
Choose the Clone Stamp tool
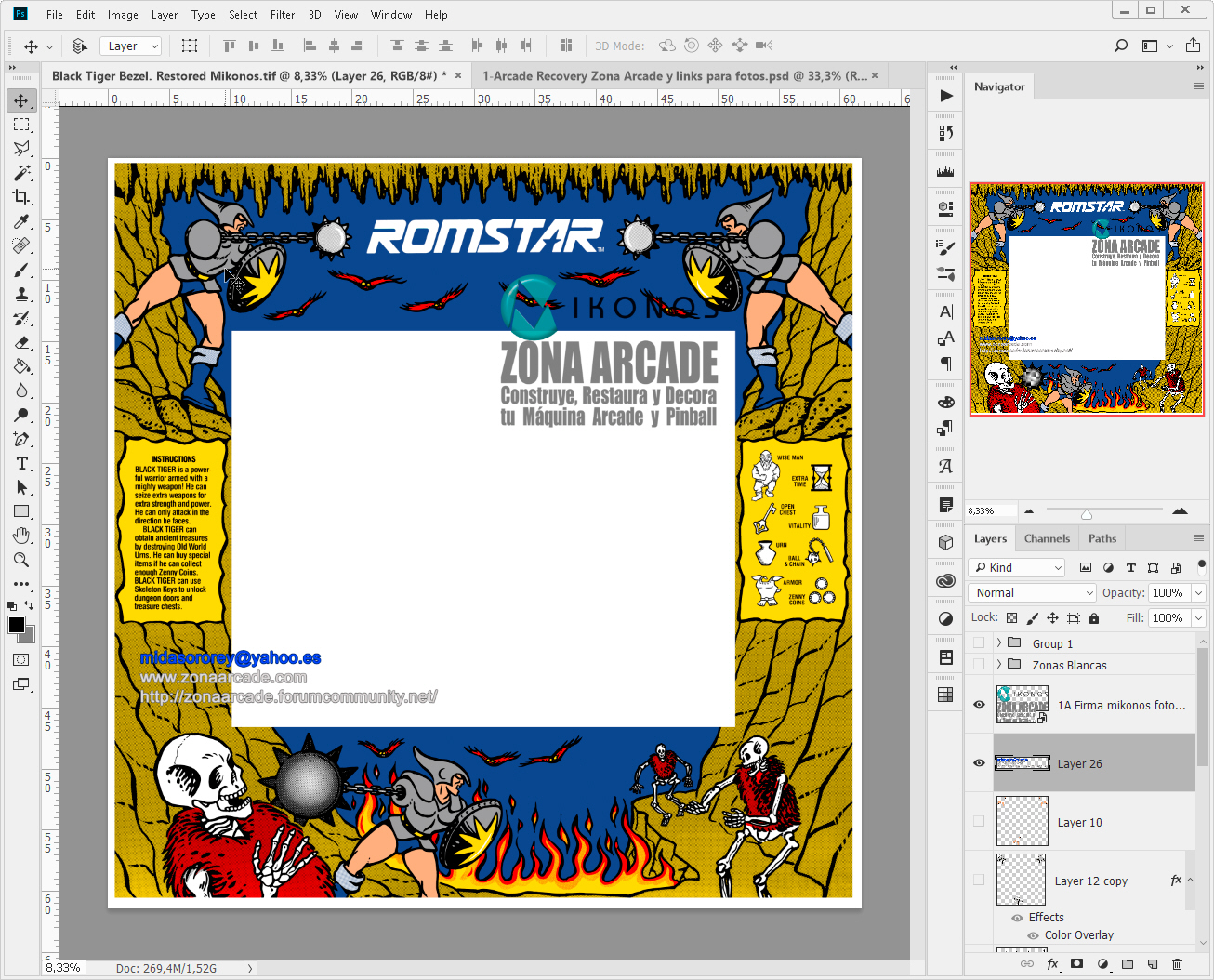point(21,294)
